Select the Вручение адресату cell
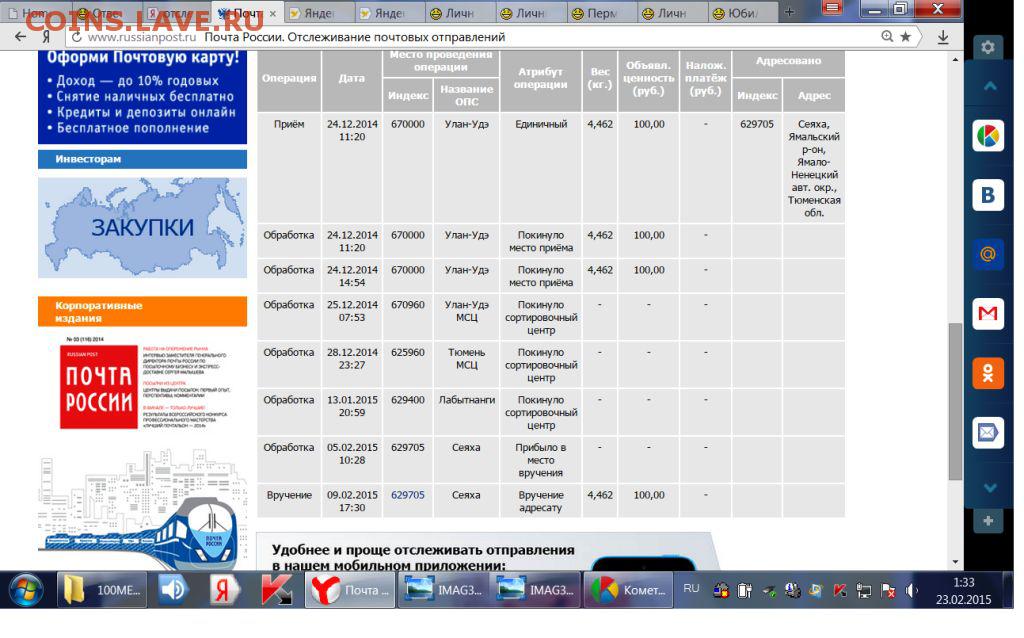 (541, 501)
